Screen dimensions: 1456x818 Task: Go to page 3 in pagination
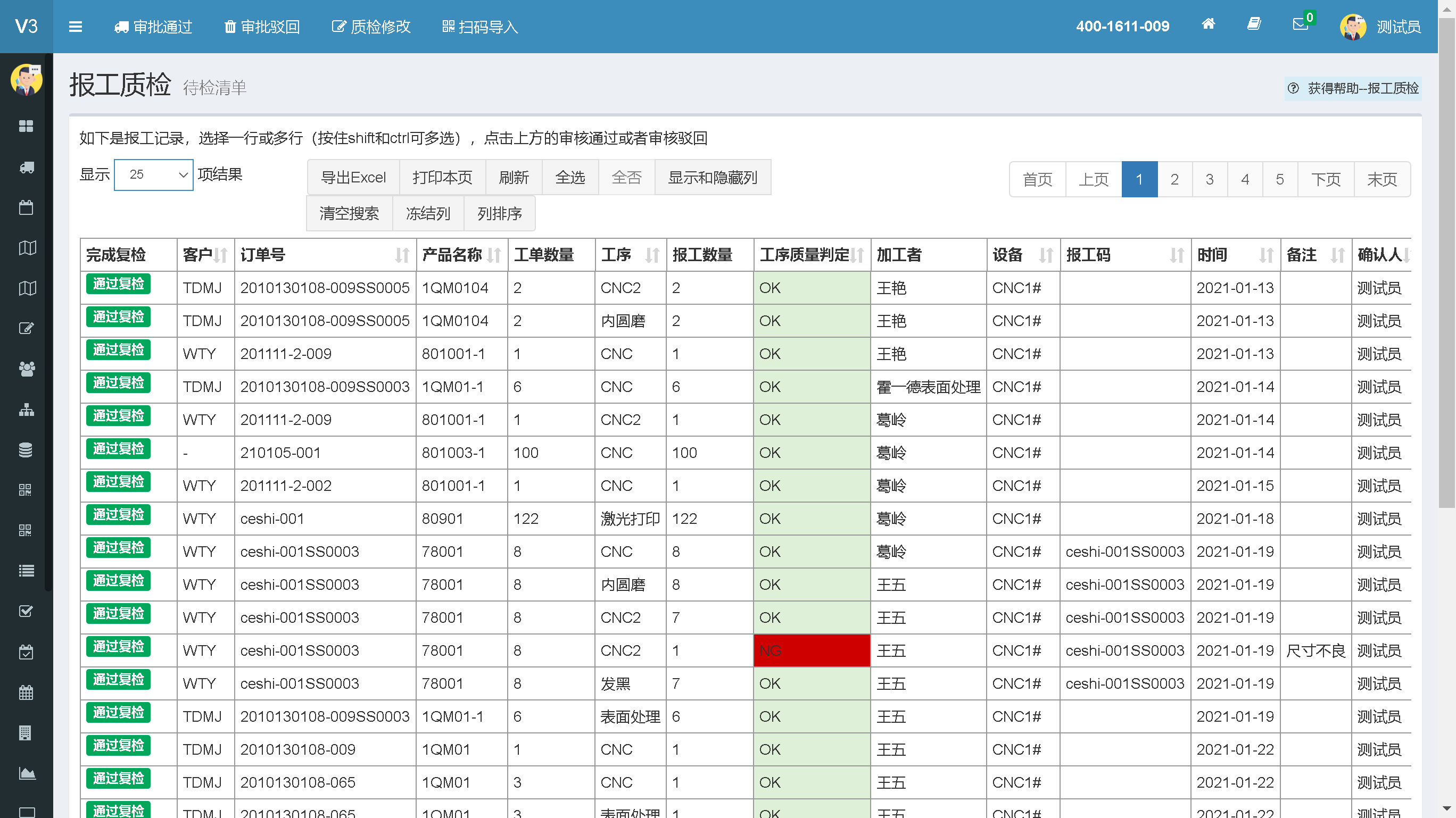point(1209,179)
